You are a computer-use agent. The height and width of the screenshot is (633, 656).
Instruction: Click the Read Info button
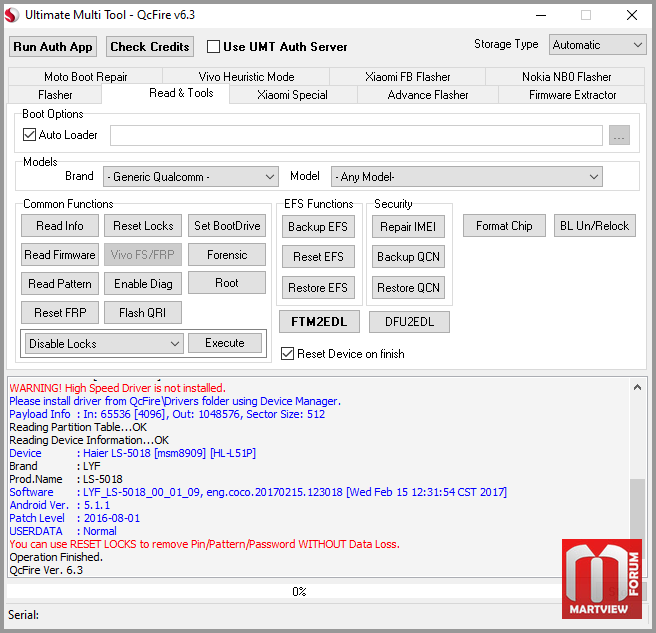point(60,226)
